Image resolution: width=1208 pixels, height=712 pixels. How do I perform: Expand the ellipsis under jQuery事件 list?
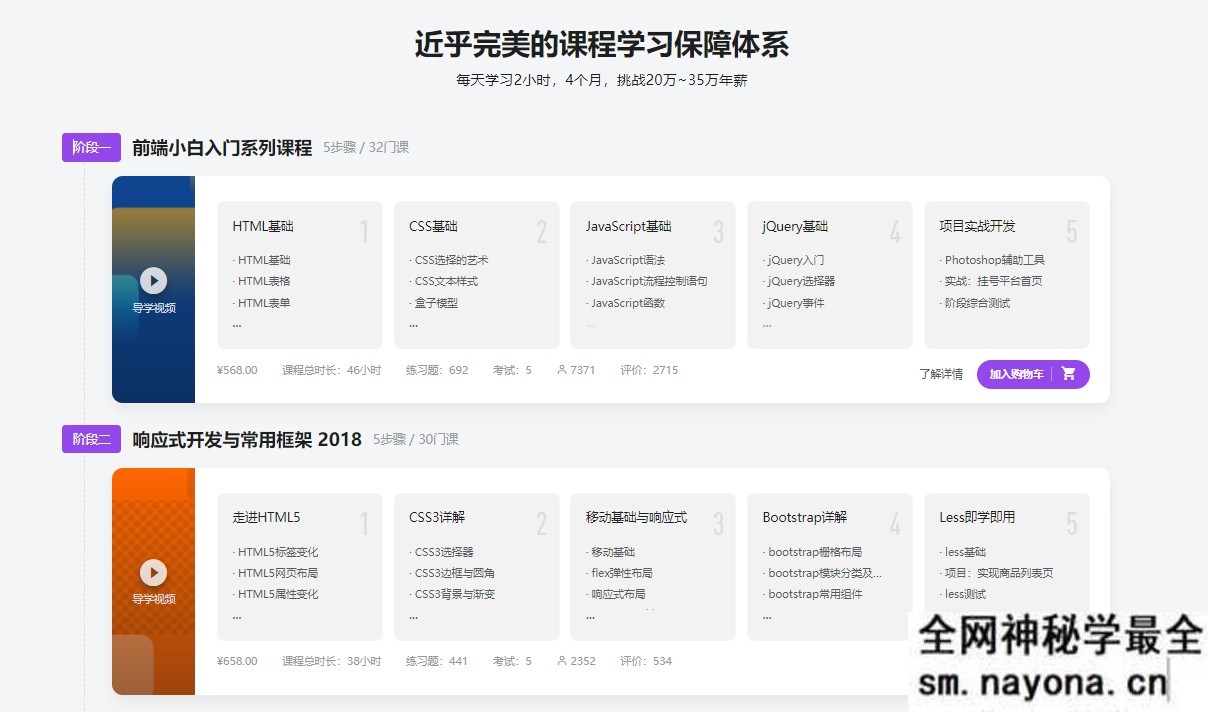click(767, 325)
